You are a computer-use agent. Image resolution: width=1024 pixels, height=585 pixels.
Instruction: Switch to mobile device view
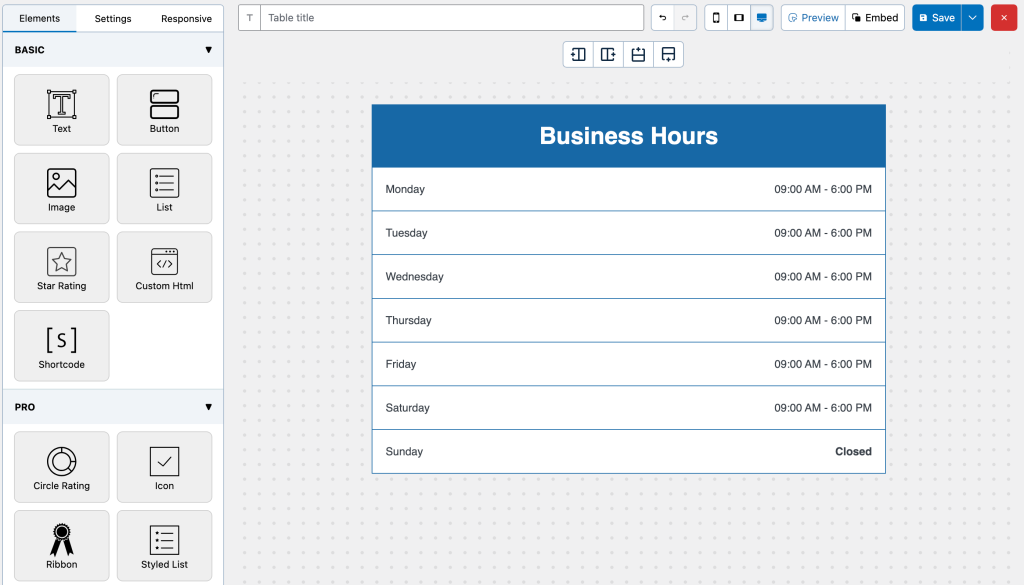point(716,18)
